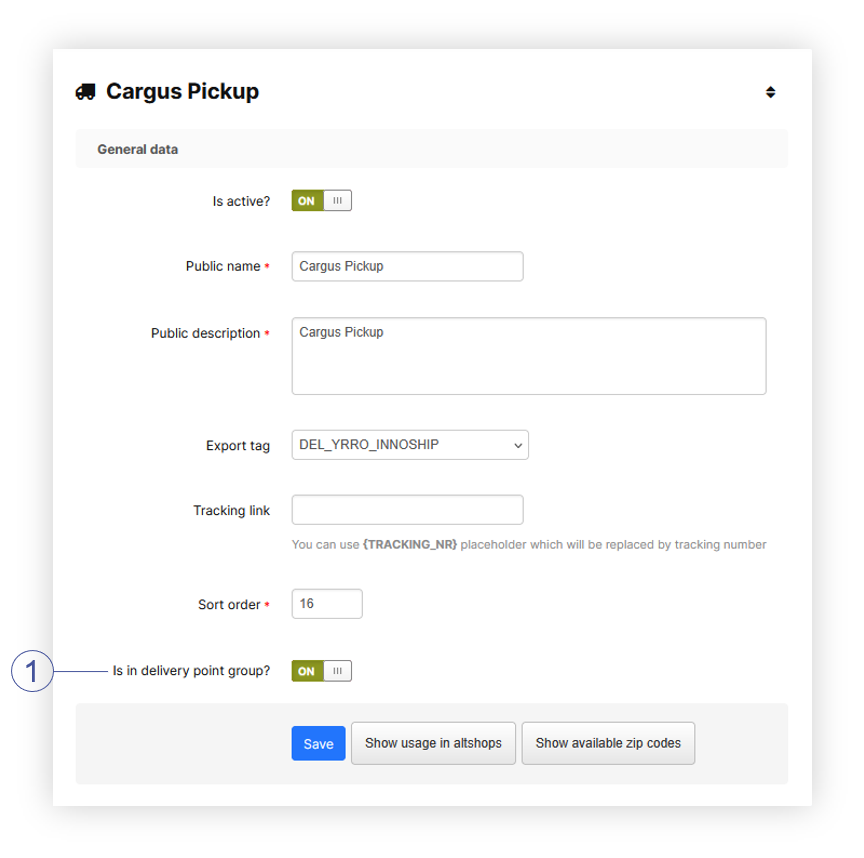Click the "Is active?" label
The width and height of the screenshot is (864, 858).
[x=241, y=201]
